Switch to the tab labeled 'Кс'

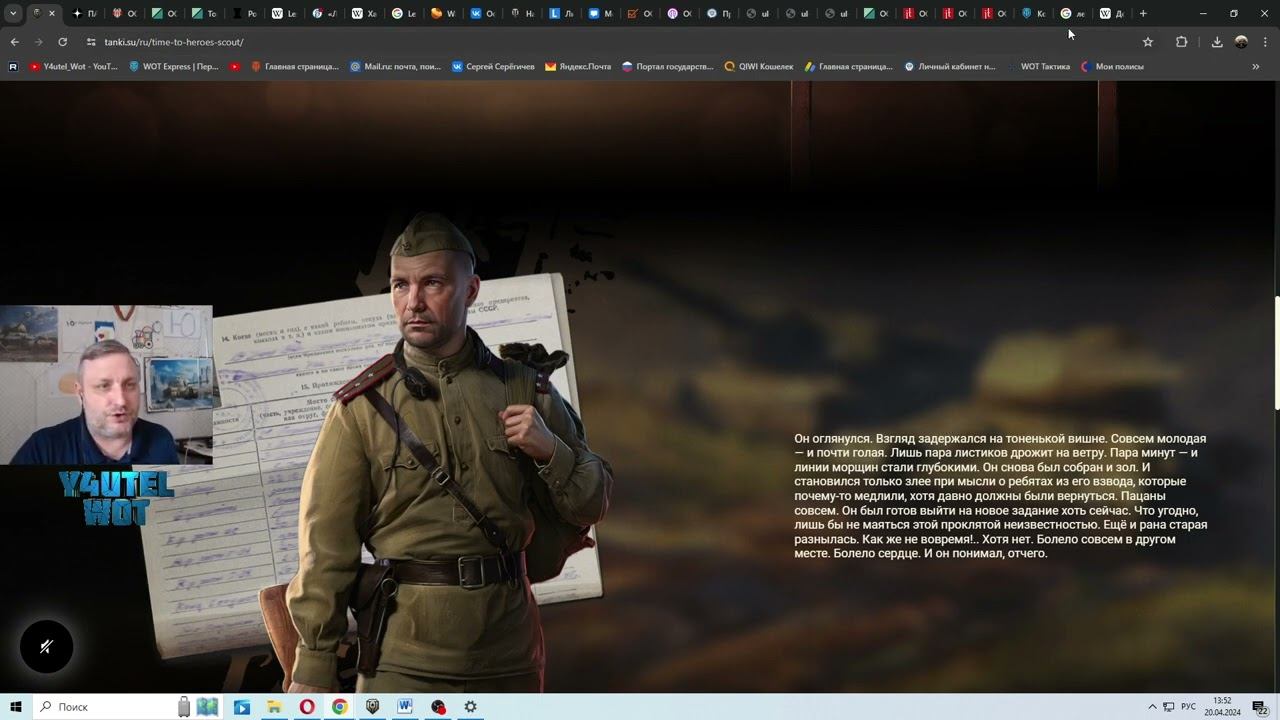[x=1033, y=13]
